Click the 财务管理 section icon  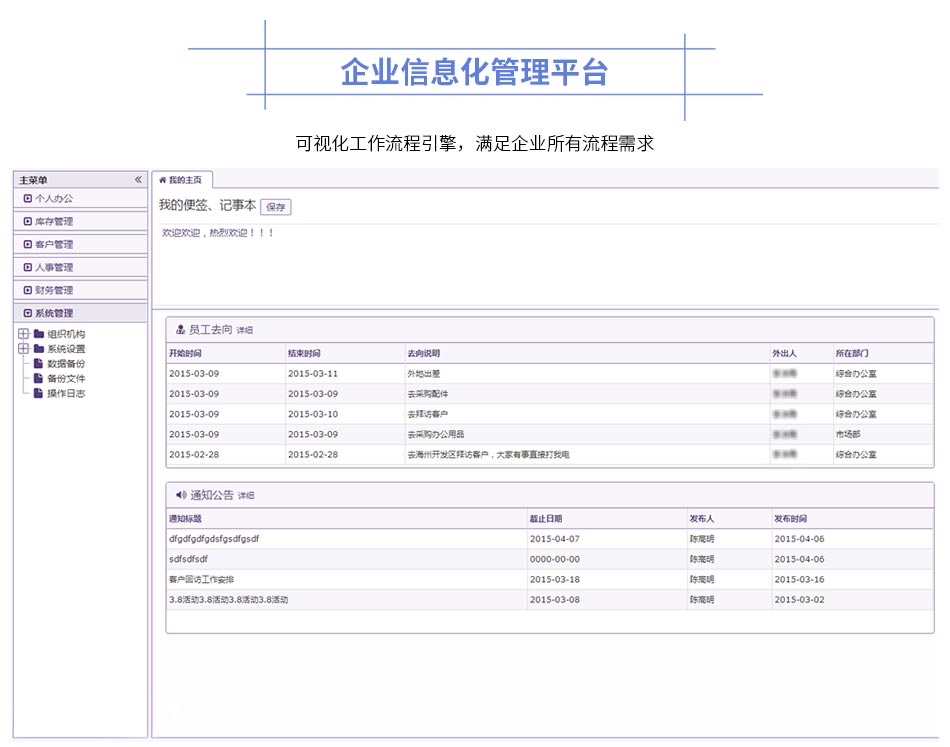tap(27, 290)
